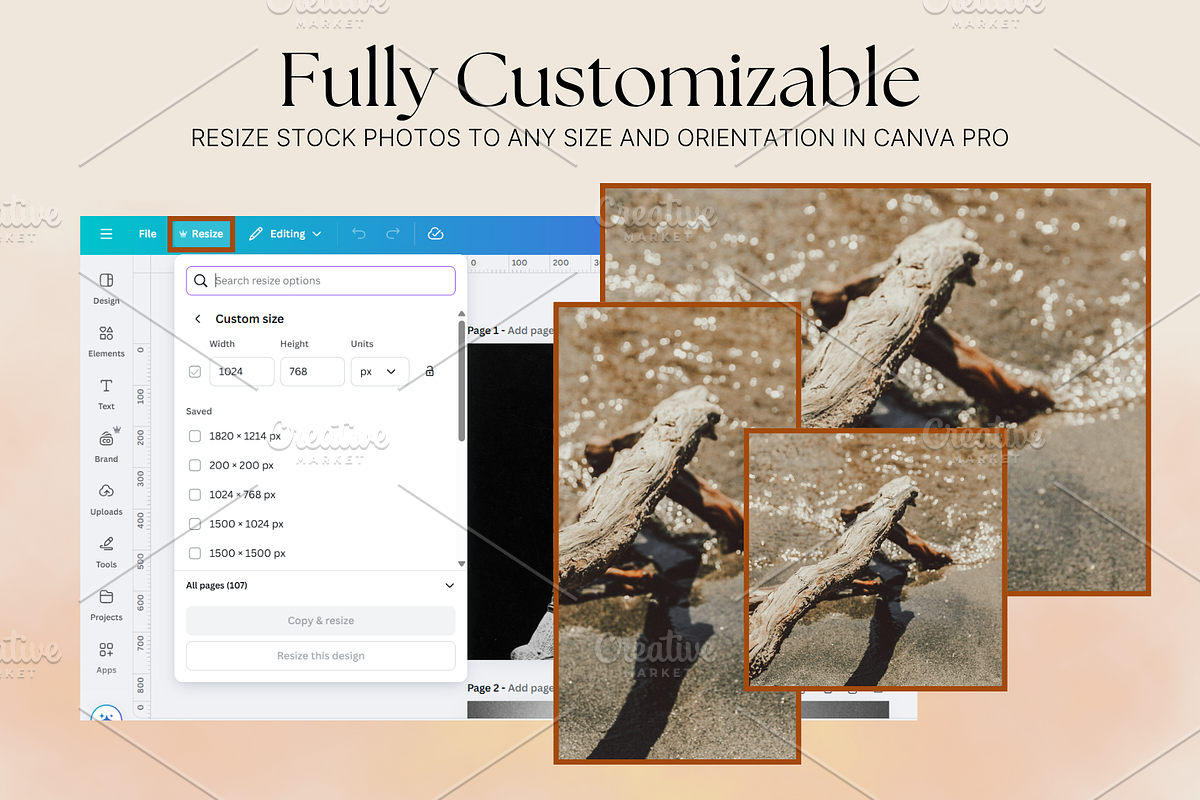Screen dimensions: 1200x800
Task: Click the resize panel vertical scrollbar
Action: (461, 380)
